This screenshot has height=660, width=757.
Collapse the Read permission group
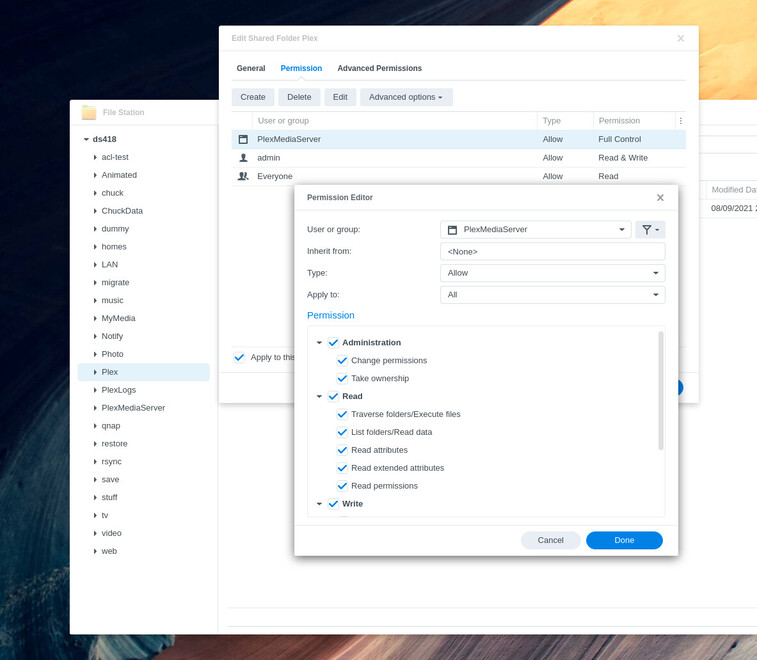[x=319, y=396]
